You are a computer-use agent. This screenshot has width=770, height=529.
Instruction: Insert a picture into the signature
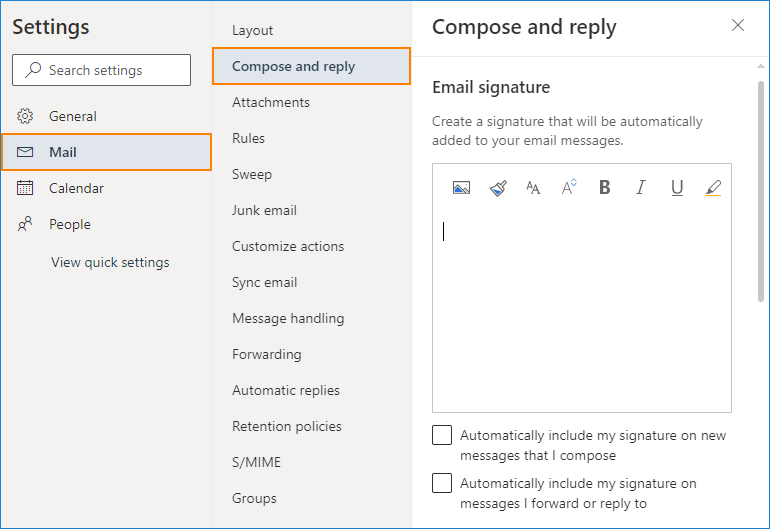coord(461,188)
